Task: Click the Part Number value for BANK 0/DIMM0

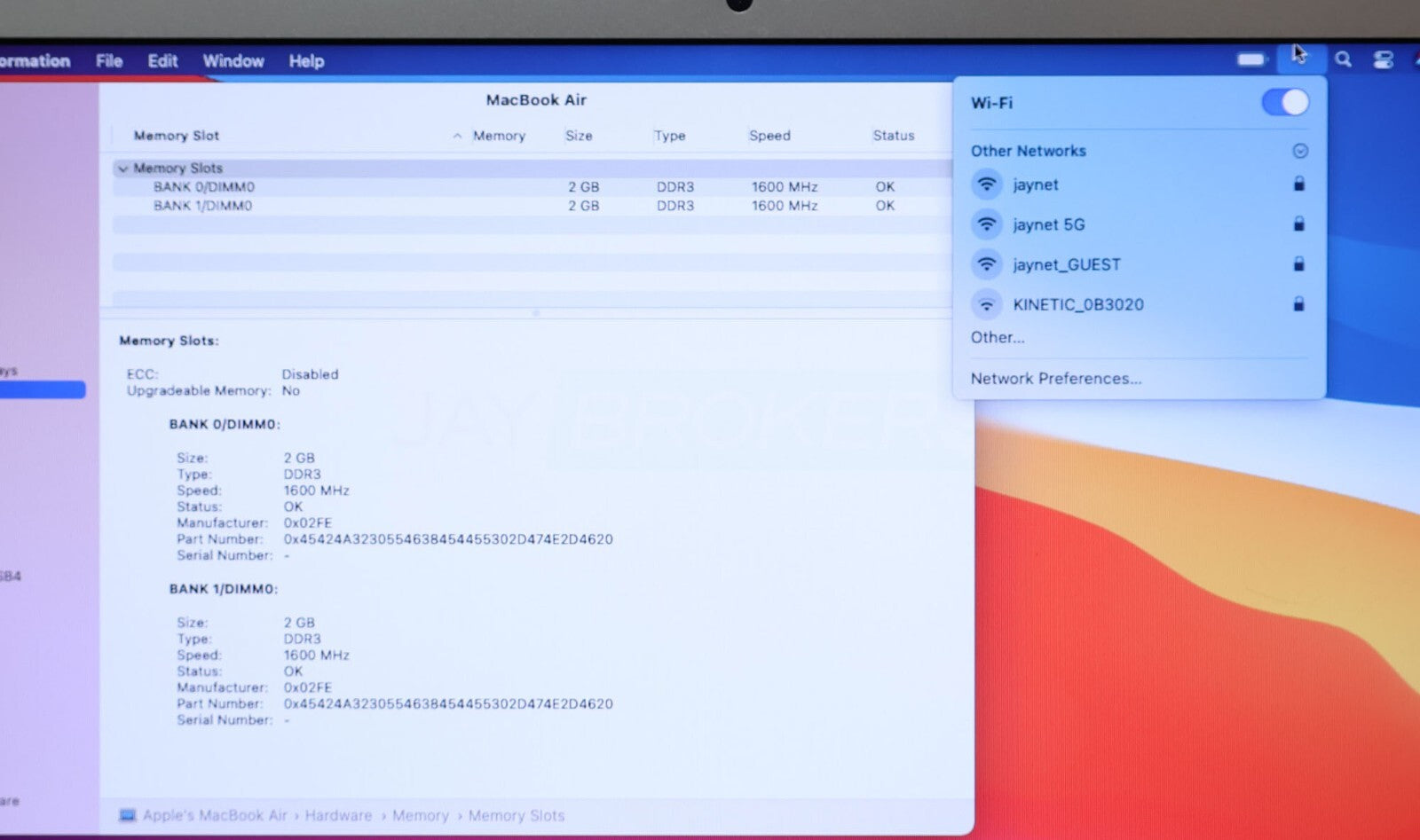Action: pos(448,539)
